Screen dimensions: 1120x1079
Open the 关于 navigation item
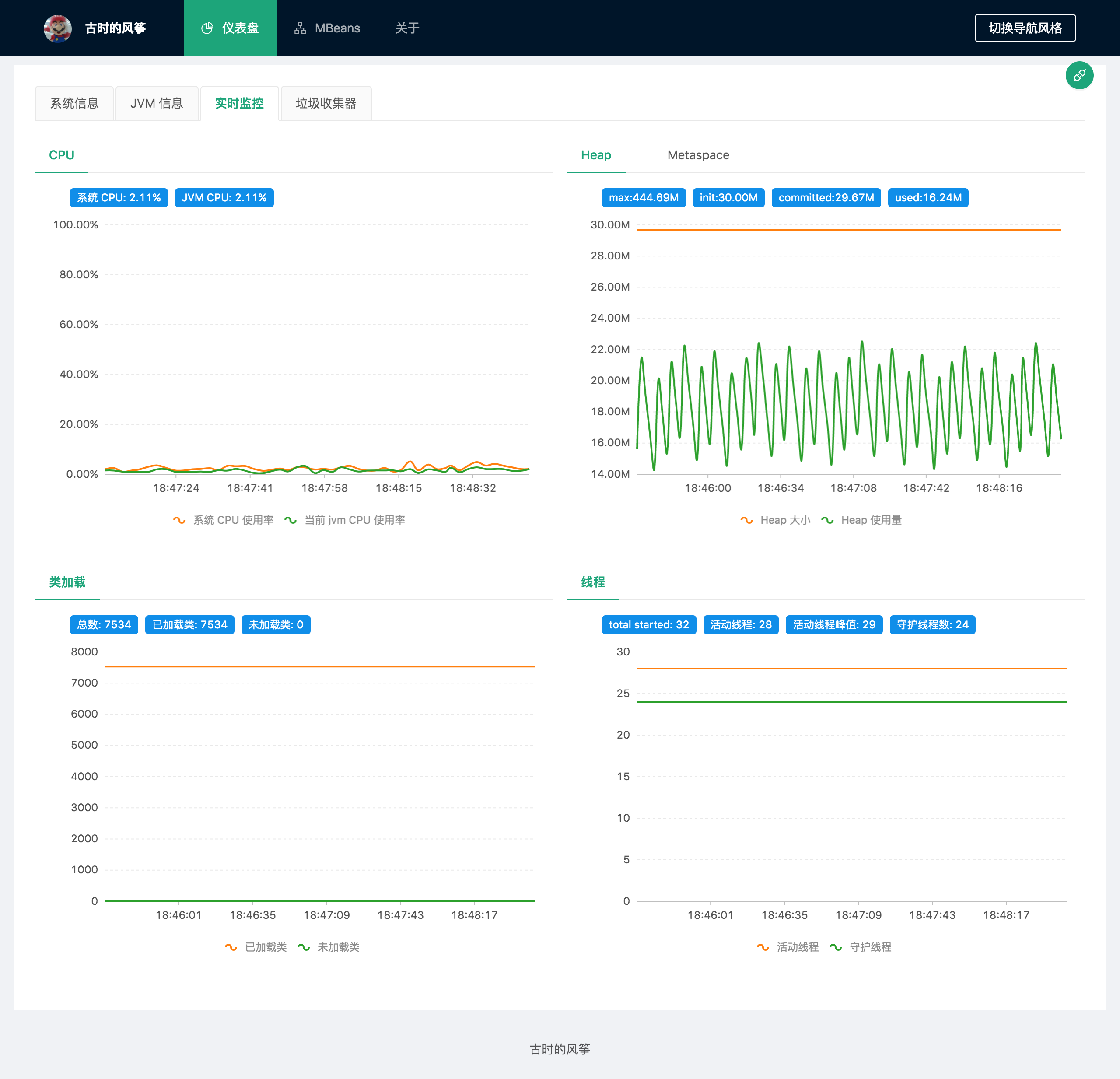pyautogui.click(x=407, y=28)
